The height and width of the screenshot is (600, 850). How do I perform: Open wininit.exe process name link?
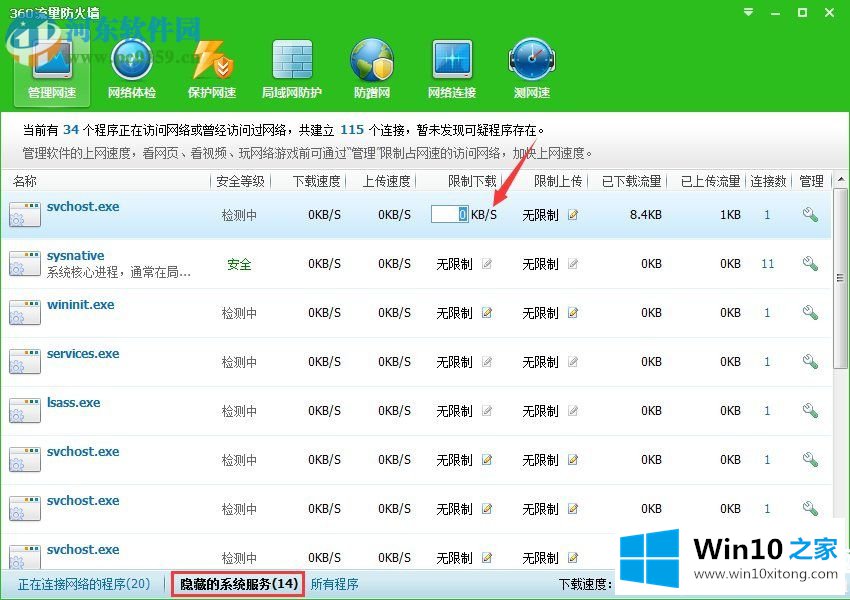click(x=80, y=305)
